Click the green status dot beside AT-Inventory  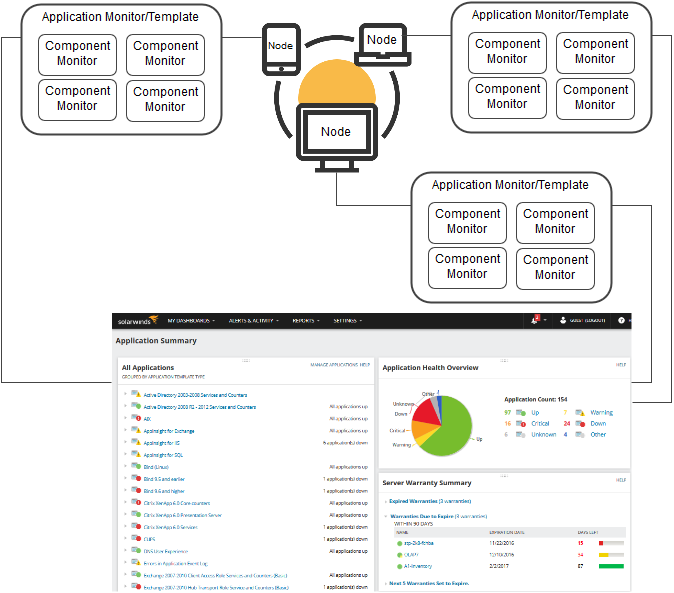click(398, 566)
